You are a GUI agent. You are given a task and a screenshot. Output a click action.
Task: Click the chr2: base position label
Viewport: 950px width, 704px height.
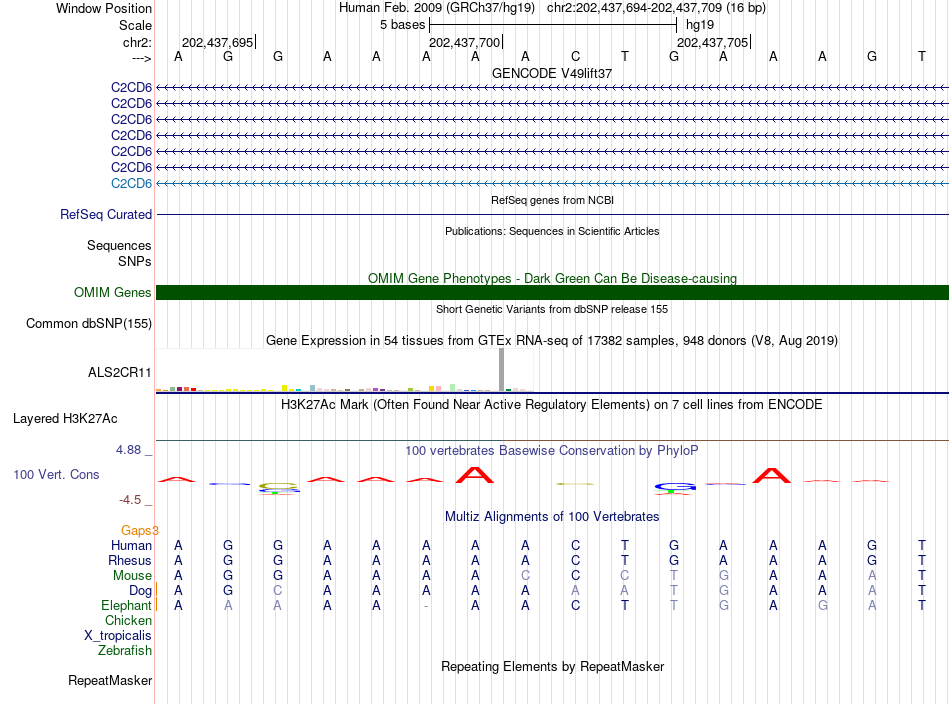[x=137, y=42]
